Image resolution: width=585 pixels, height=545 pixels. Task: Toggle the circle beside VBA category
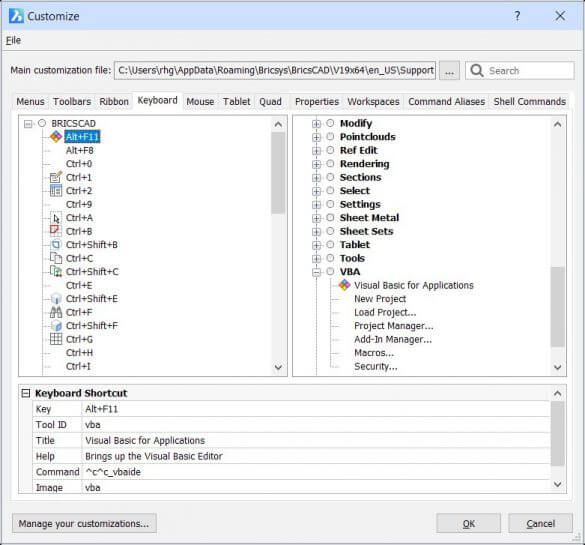pyautogui.click(x=330, y=271)
